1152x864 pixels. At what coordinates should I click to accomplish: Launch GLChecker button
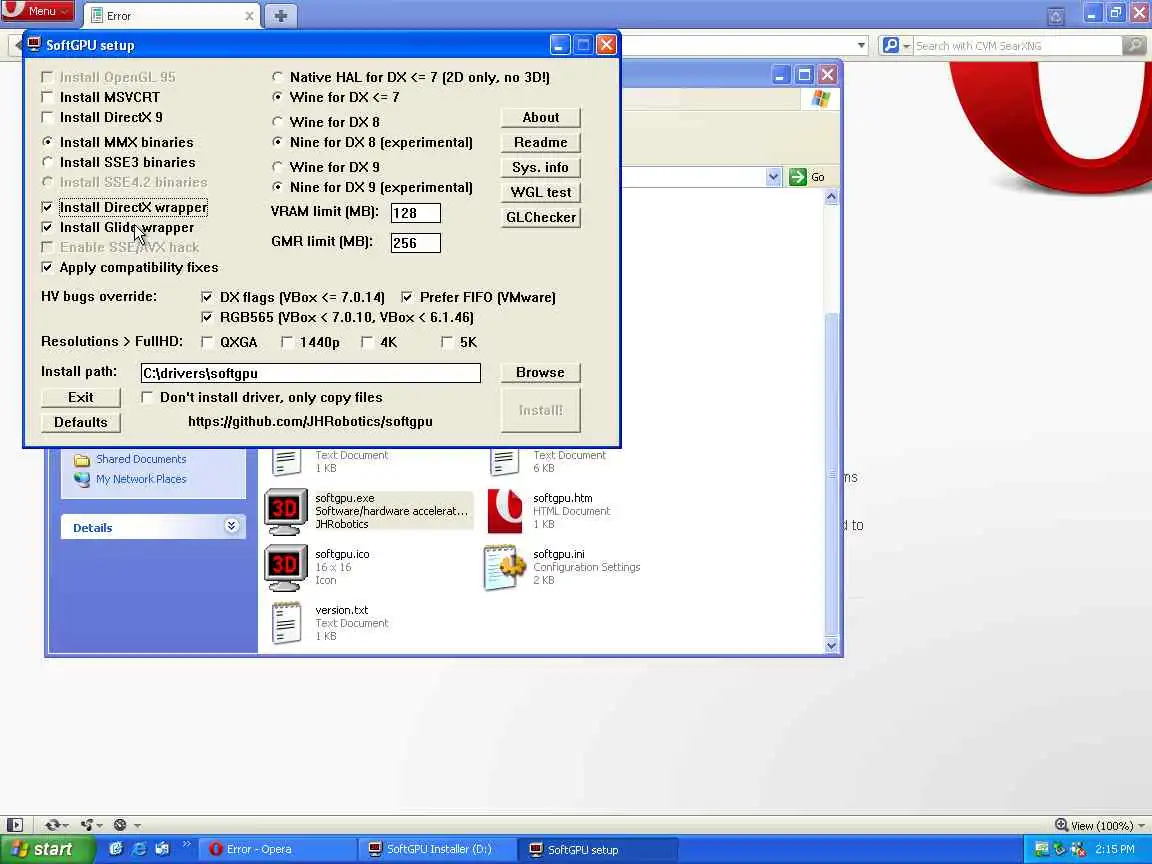[541, 217]
